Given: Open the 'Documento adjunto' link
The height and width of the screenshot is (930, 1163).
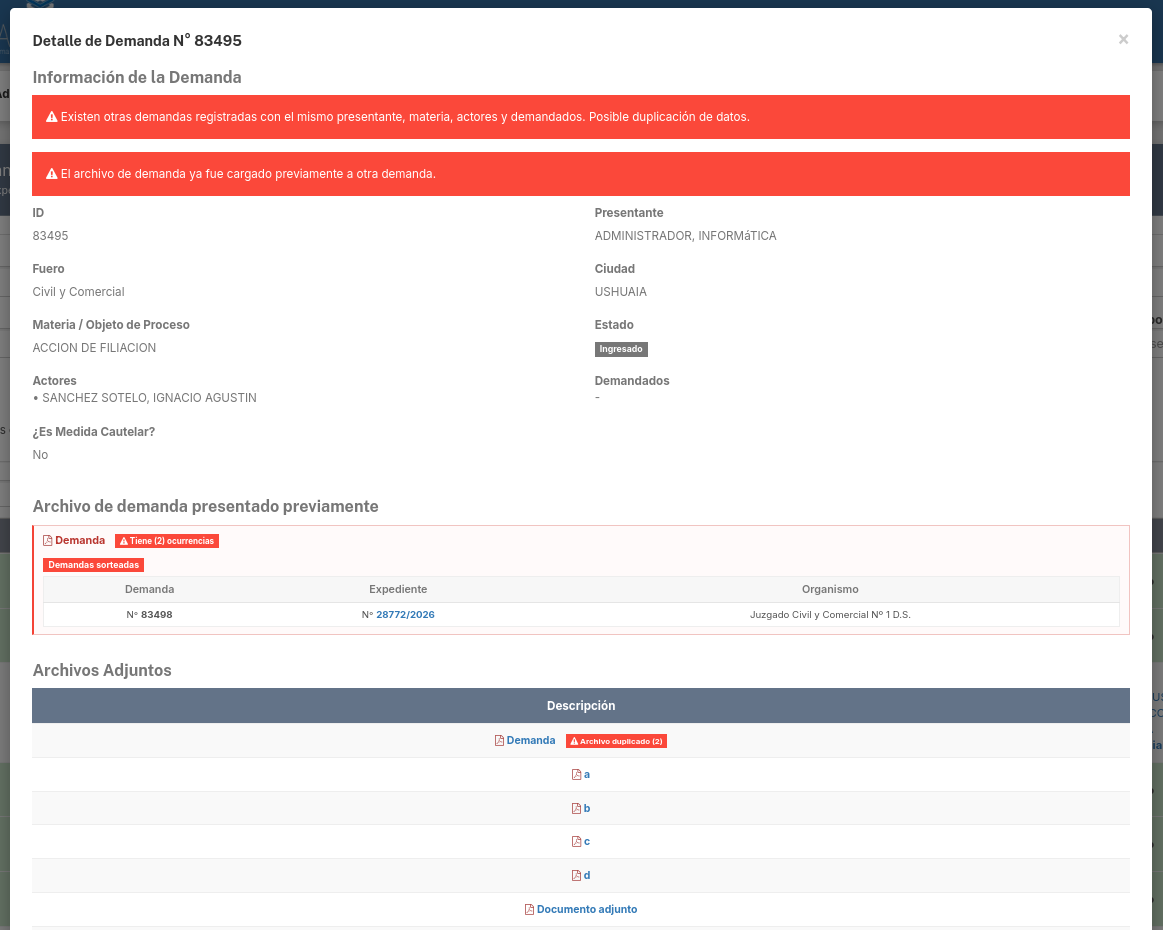Looking at the screenshot, I should [587, 909].
